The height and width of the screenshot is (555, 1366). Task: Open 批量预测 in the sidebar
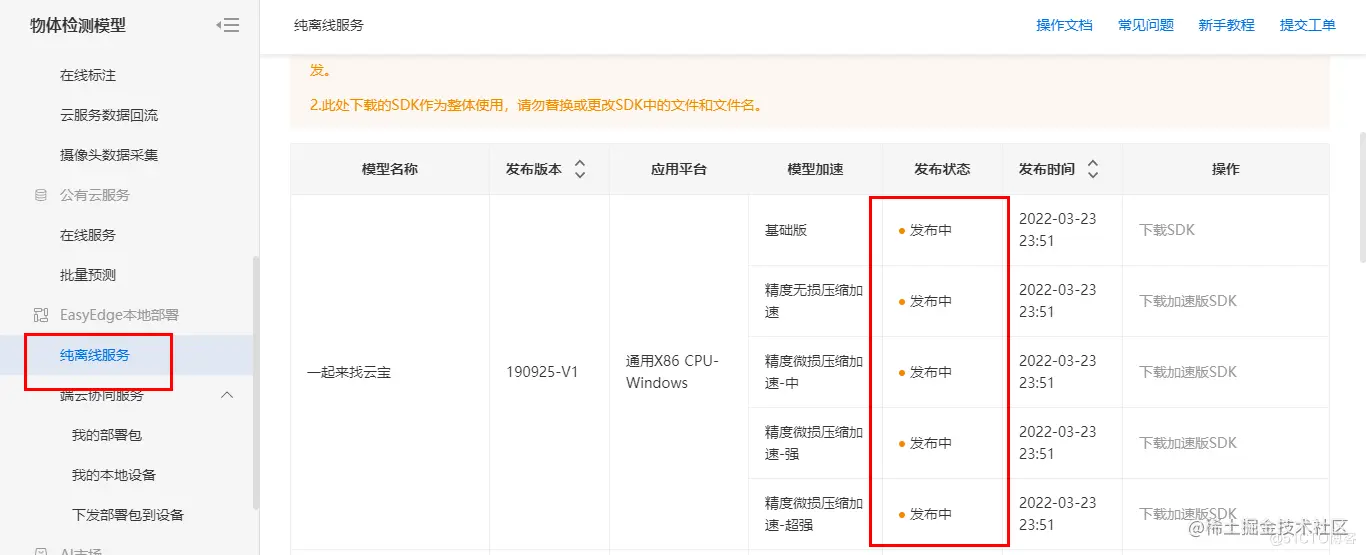pos(88,275)
